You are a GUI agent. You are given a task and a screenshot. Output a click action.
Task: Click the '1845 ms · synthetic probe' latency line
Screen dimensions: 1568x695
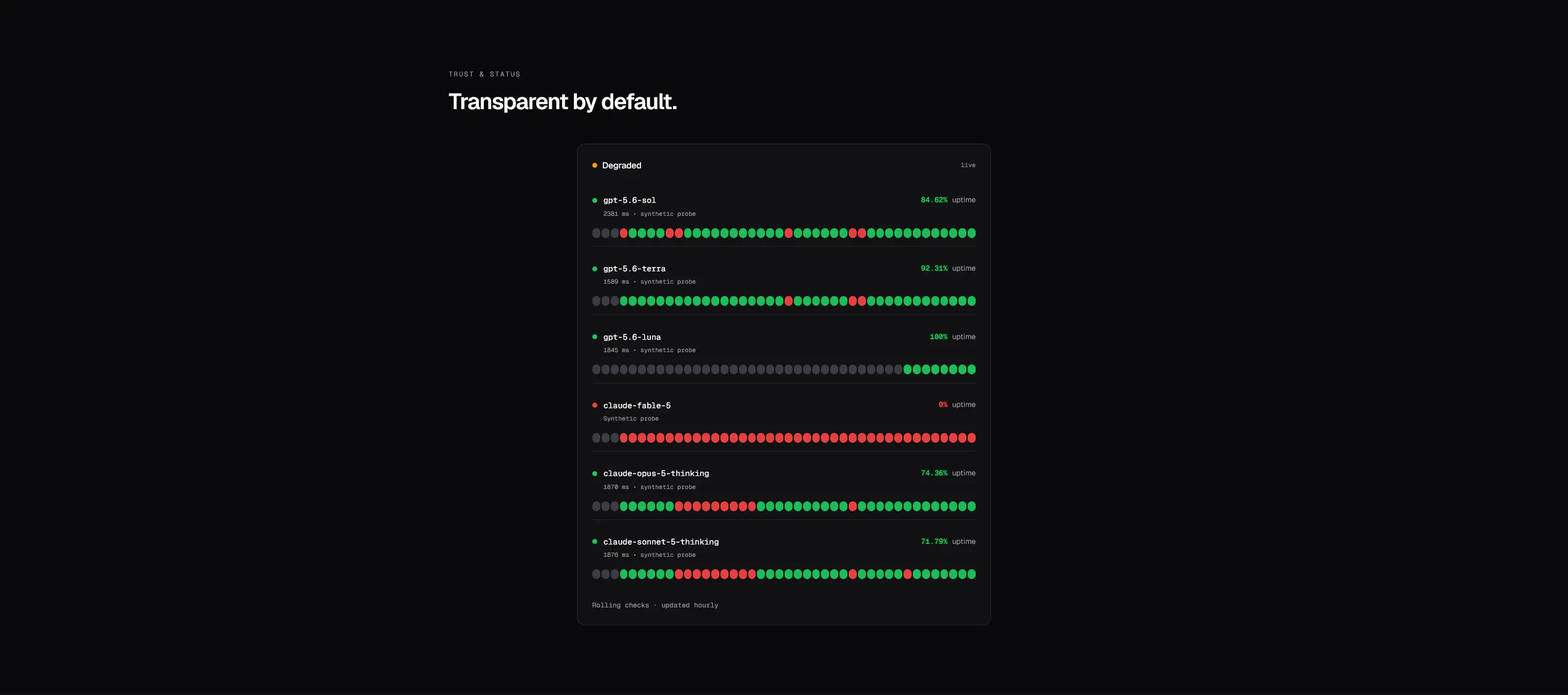649,350
